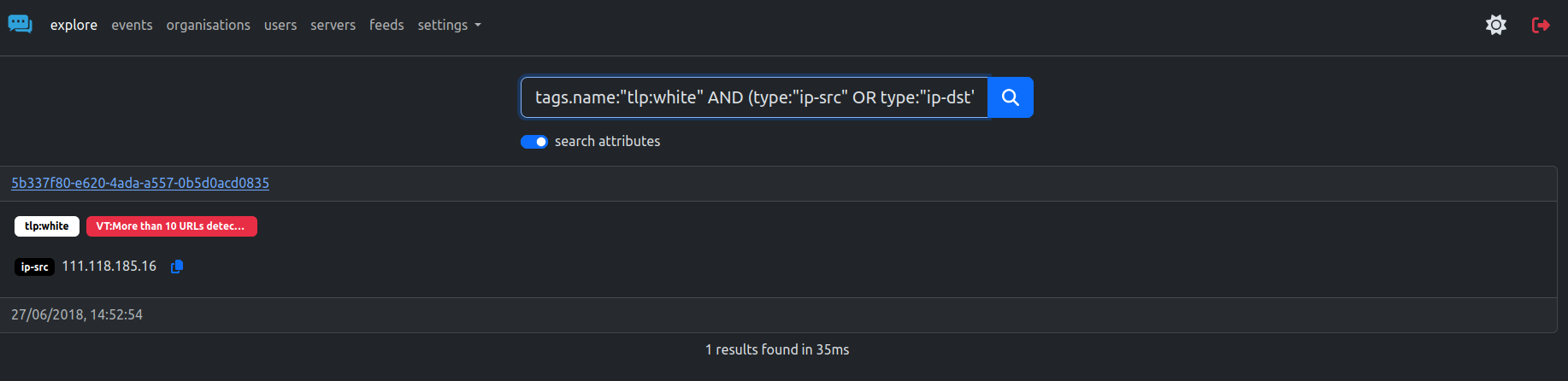This screenshot has width=1568, height=381.
Task: Open the explore page
Action: (74, 25)
